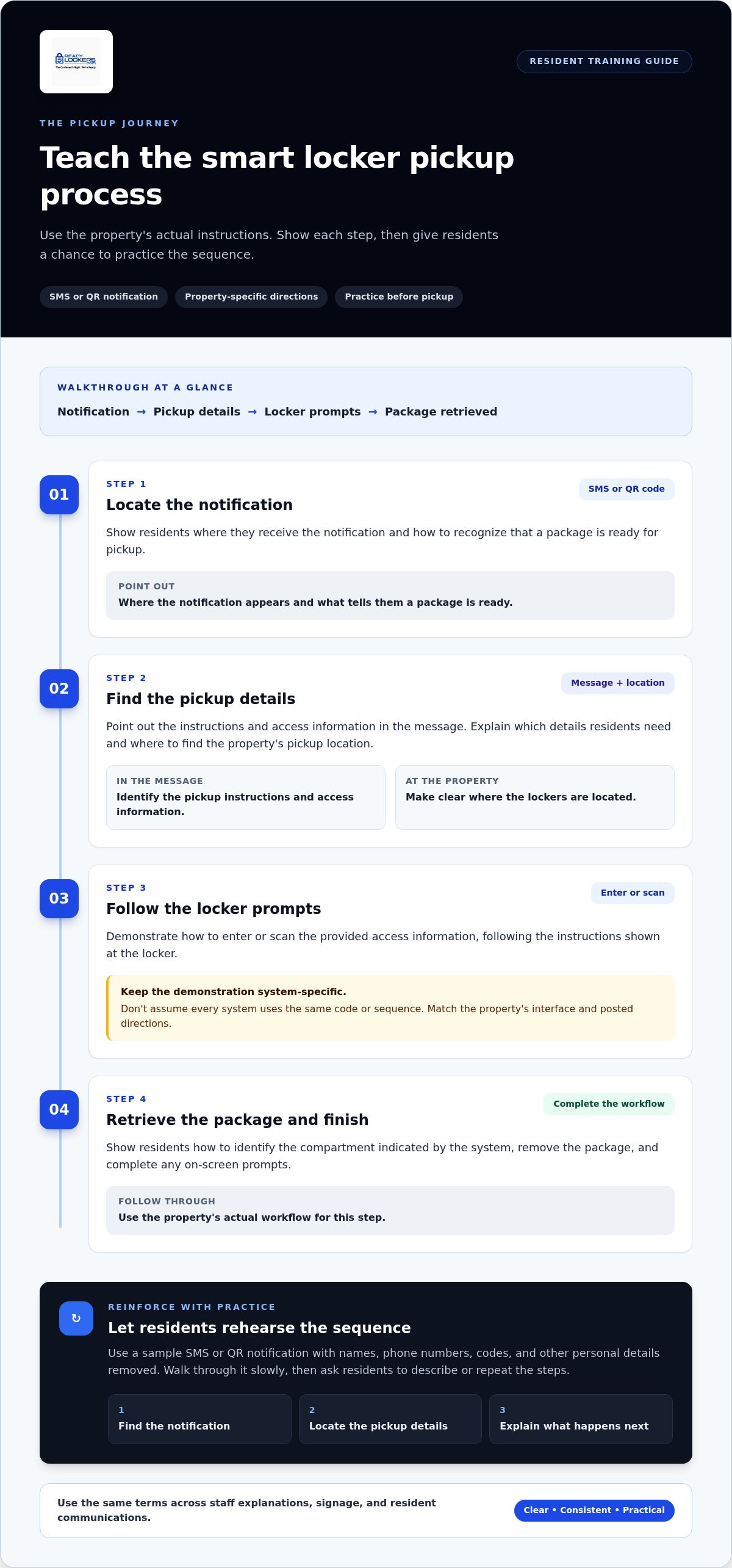Click the Teach the smart locker pickup process title
The height and width of the screenshot is (1568, 732).
click(x=277, y=176)
